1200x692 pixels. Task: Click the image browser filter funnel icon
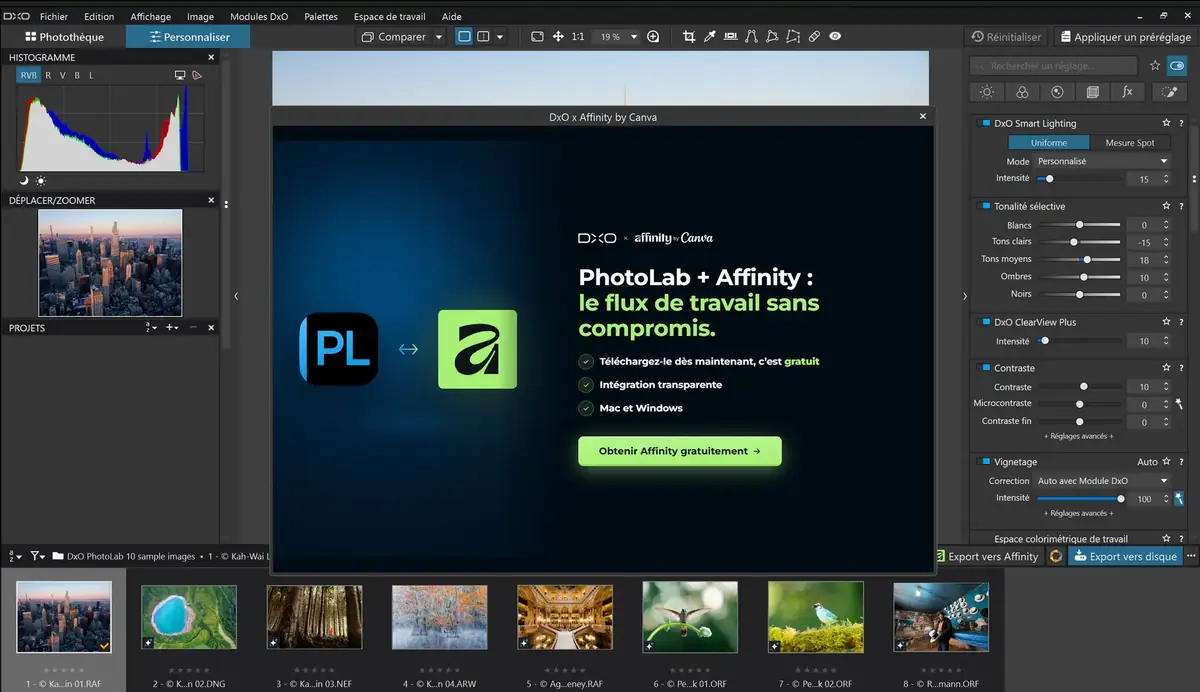click(x=37, y=556)
